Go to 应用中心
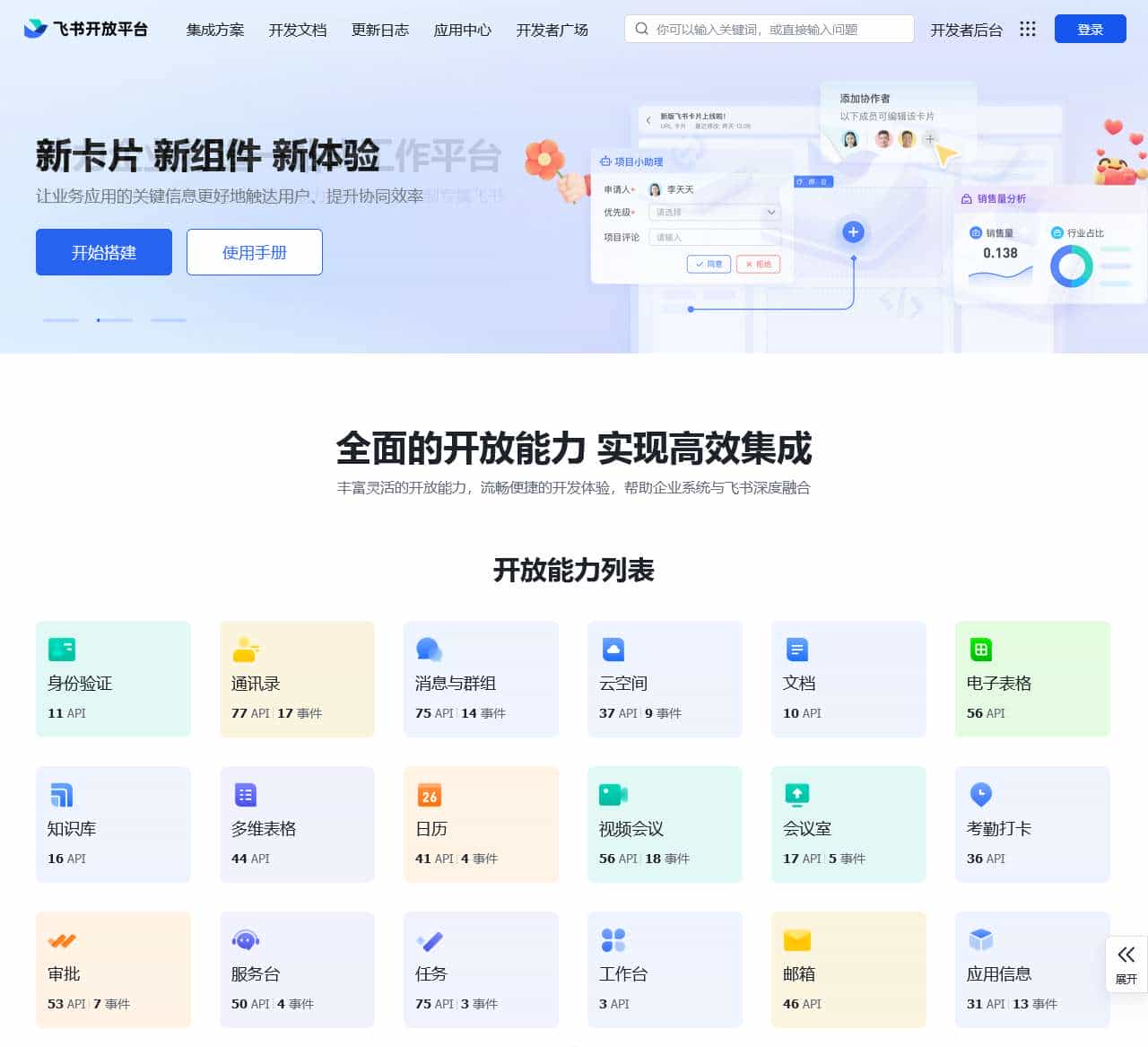The width and height of the screenshot is (1148, 1047). coord(463,30)
